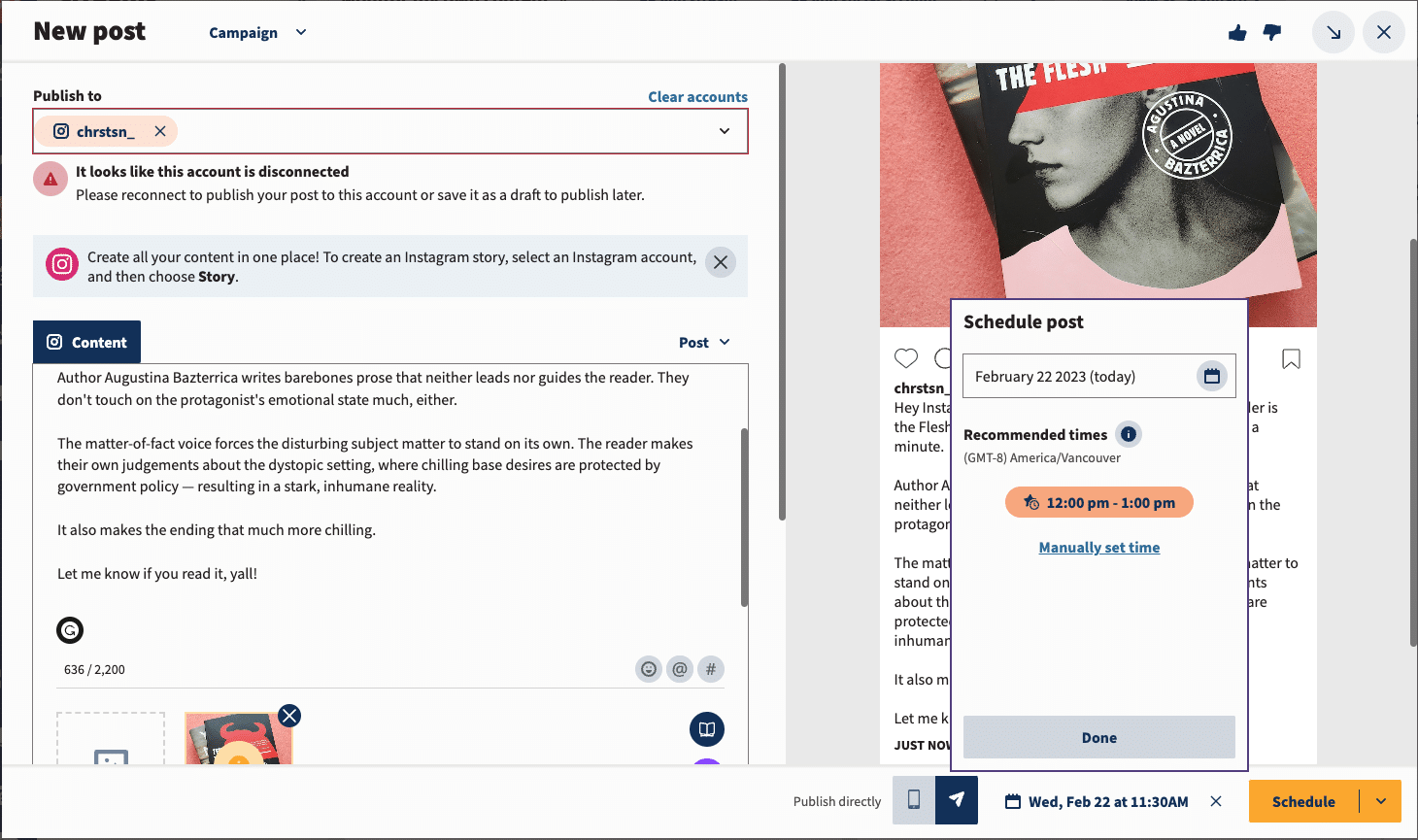
Task: Click Manually set time link
Action: 1098,548
